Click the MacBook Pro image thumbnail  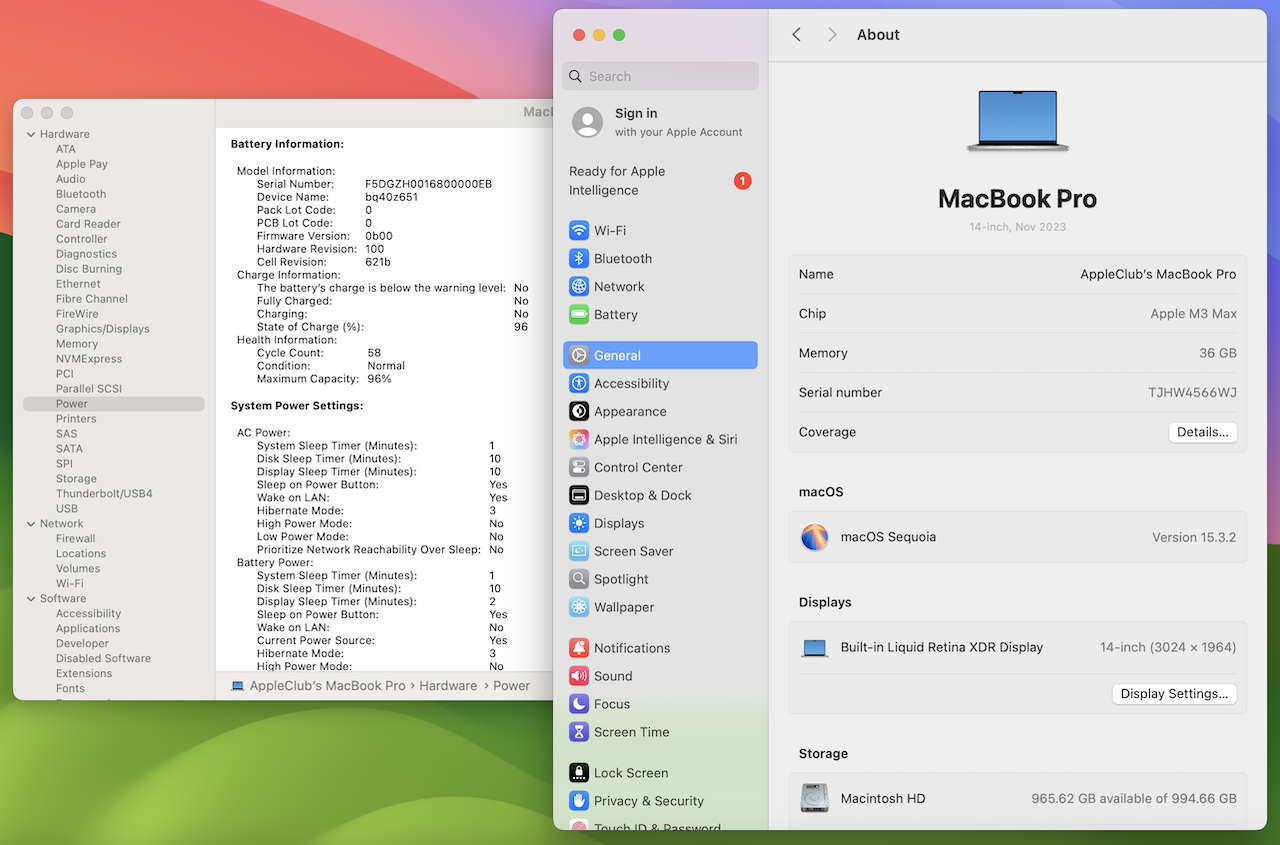1017,121
